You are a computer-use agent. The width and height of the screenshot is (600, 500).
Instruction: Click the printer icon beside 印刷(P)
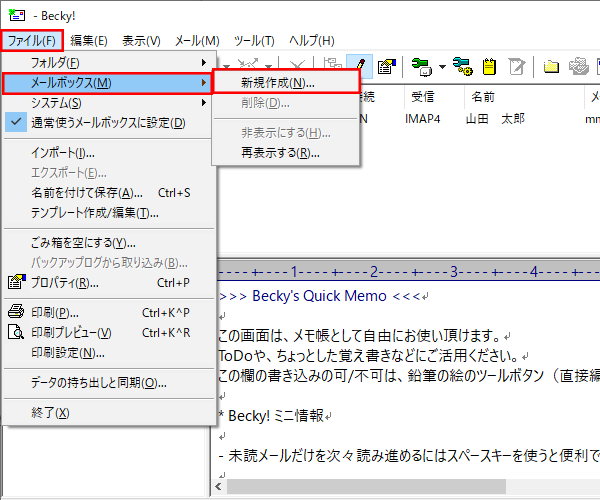click(16, 311)
